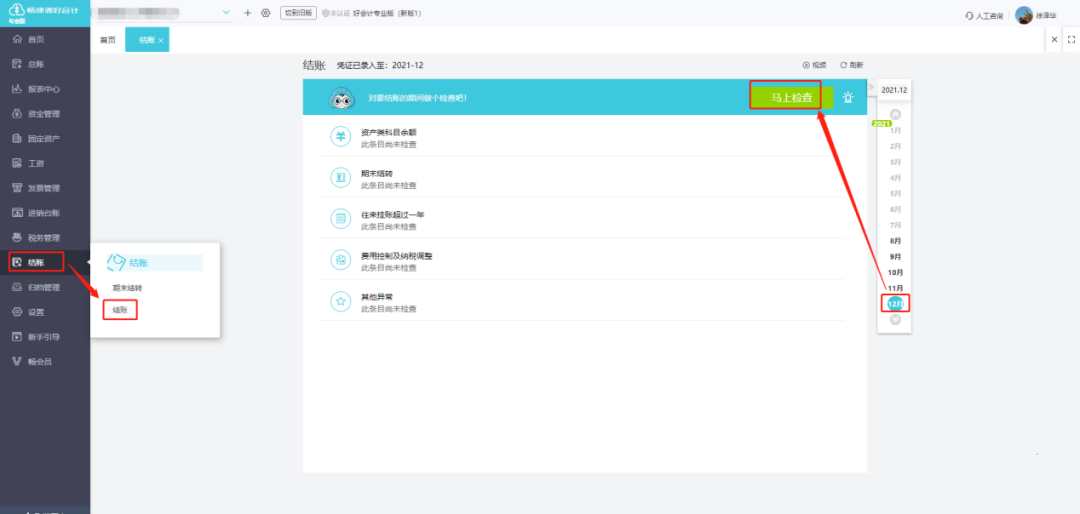Viewport: 1080px width, 514px height.
Task: Select 8月 in the month timeline
Action: pyautogui.click(x=895, y=240)
